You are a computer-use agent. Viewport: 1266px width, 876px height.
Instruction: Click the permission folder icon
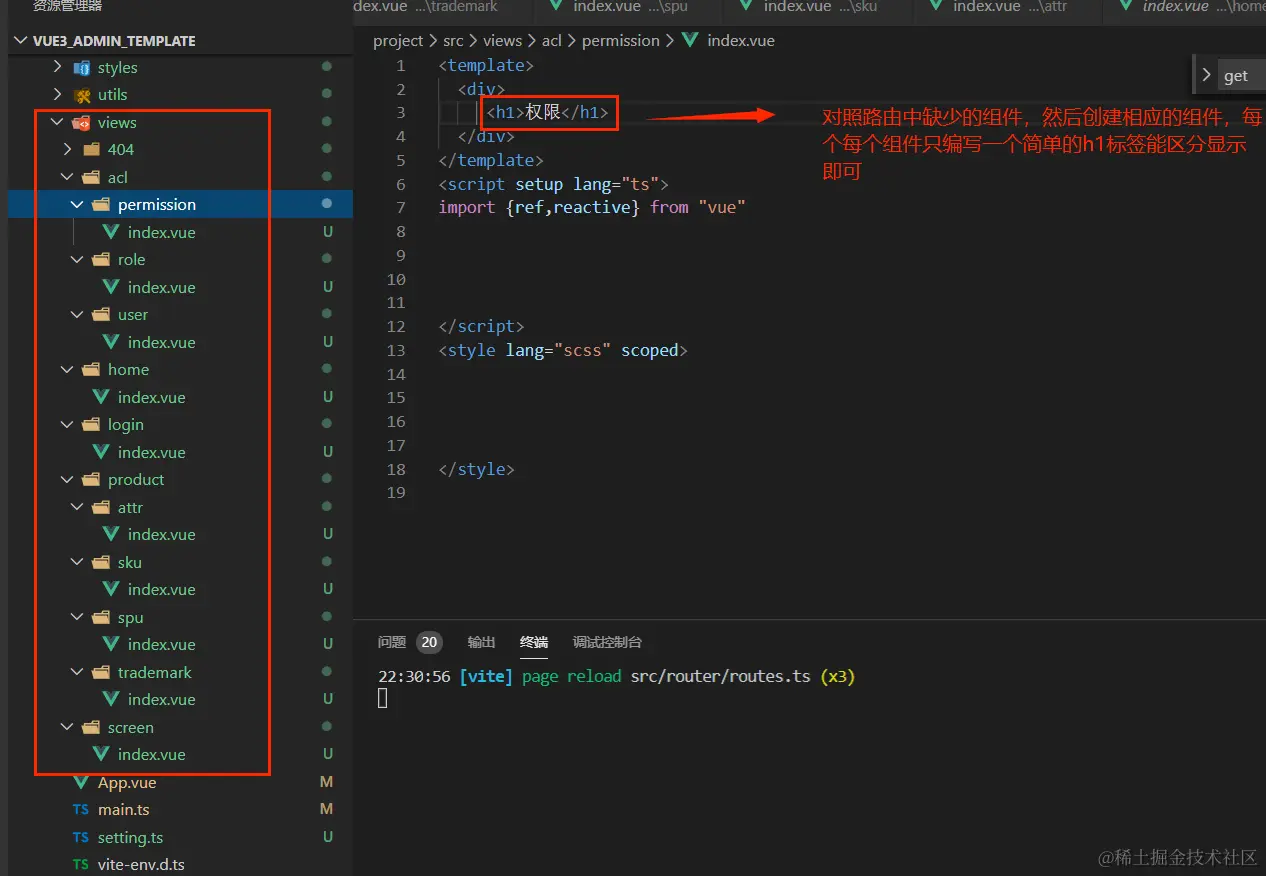coord(101,204)
